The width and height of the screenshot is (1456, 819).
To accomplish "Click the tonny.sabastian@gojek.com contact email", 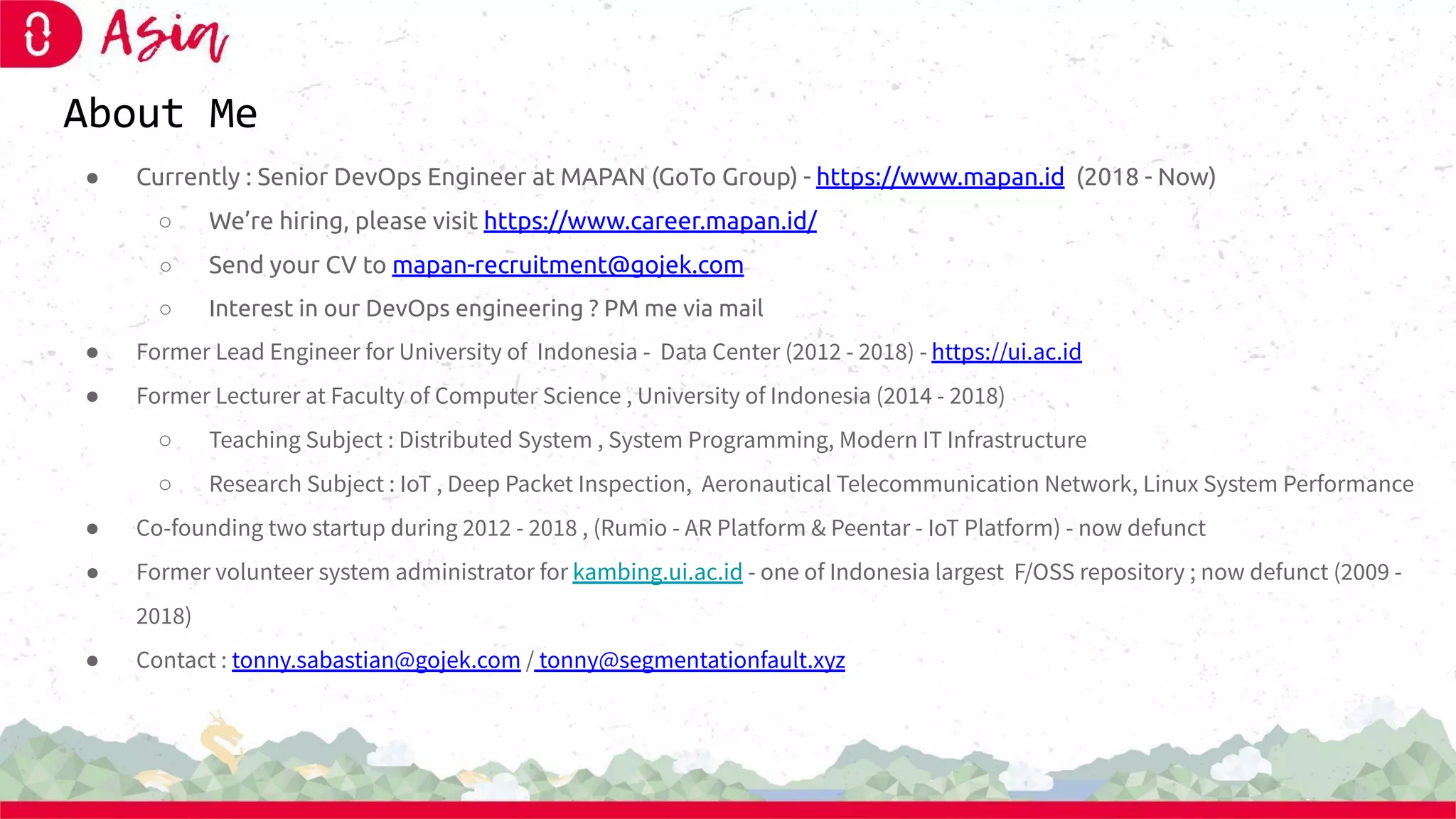I will (375, 660).
